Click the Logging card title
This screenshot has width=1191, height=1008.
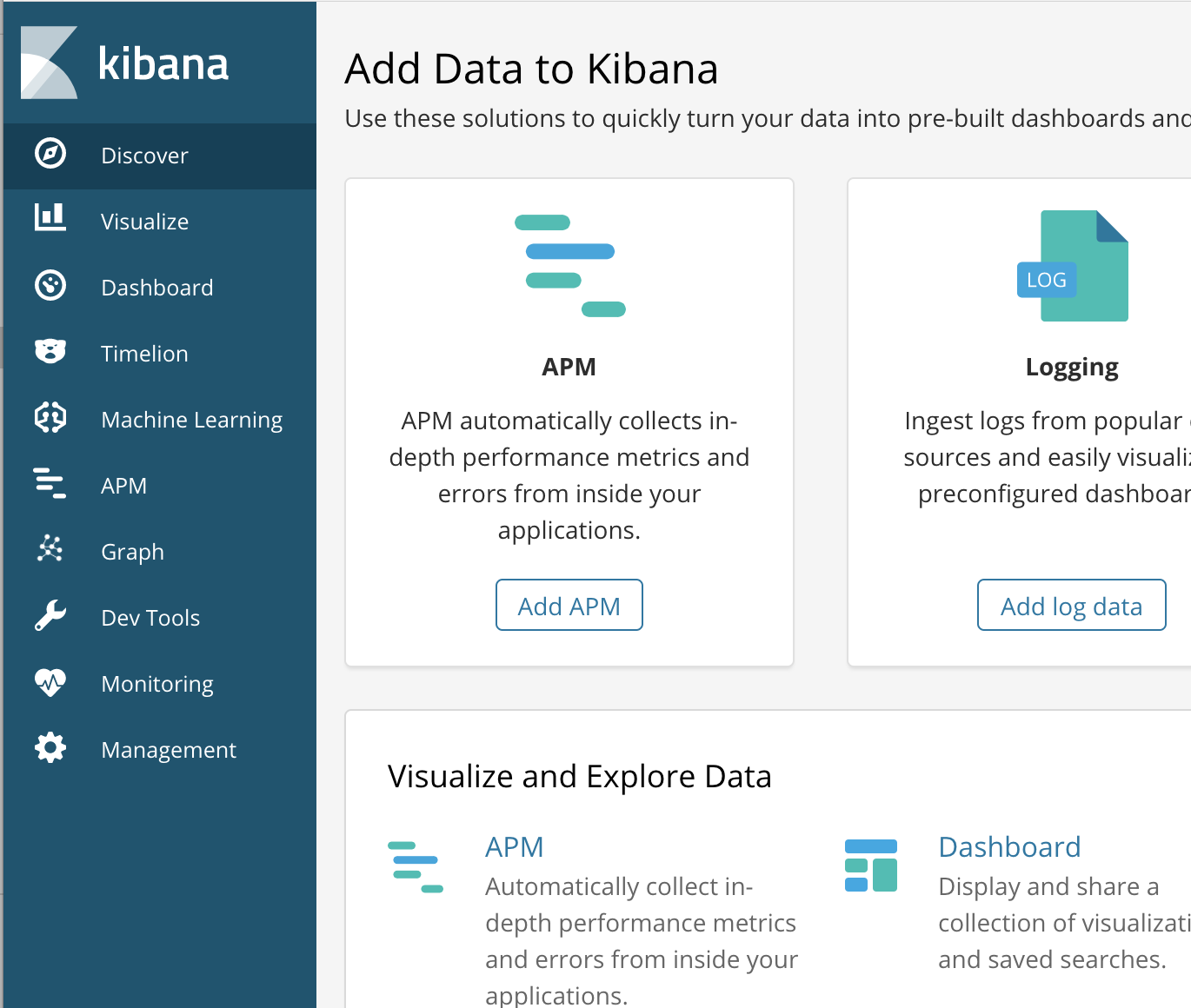click(x=1072, y=368)
